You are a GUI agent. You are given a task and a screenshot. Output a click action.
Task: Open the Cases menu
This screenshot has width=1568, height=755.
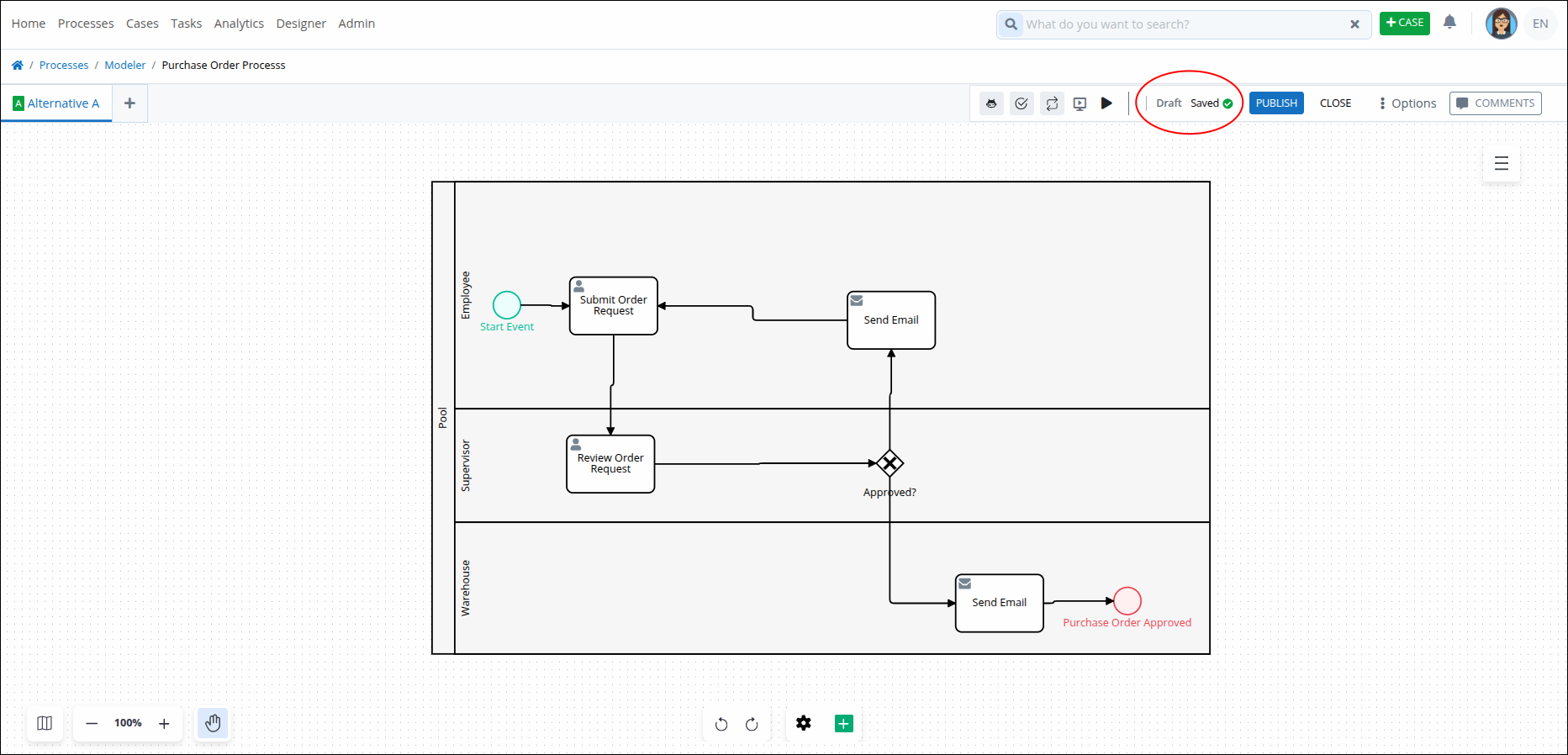pos(142,24)
